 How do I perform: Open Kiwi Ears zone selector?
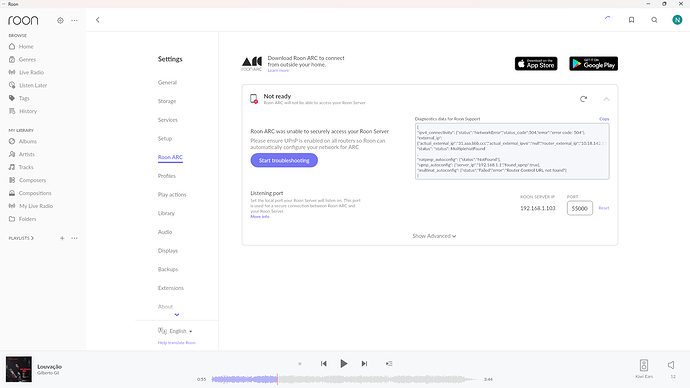pos(644,369)
